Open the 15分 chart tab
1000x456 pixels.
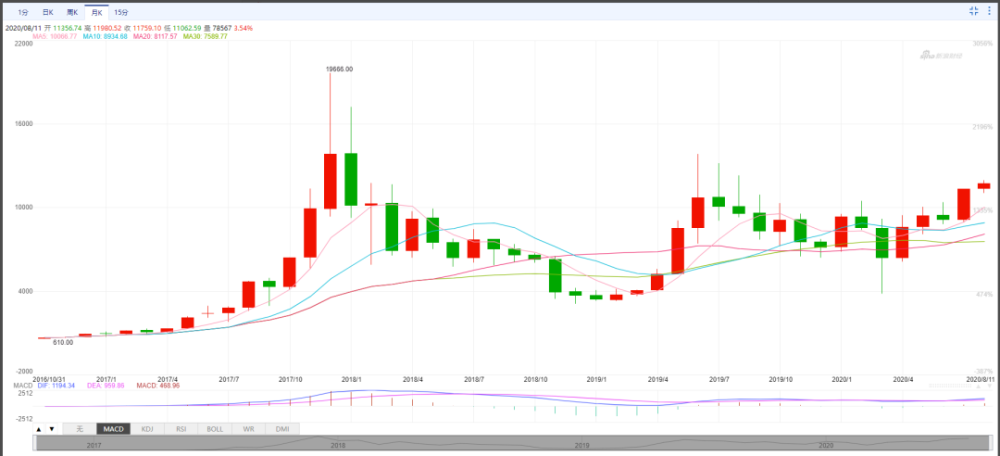pyautogui.click(x=121, y=11)
